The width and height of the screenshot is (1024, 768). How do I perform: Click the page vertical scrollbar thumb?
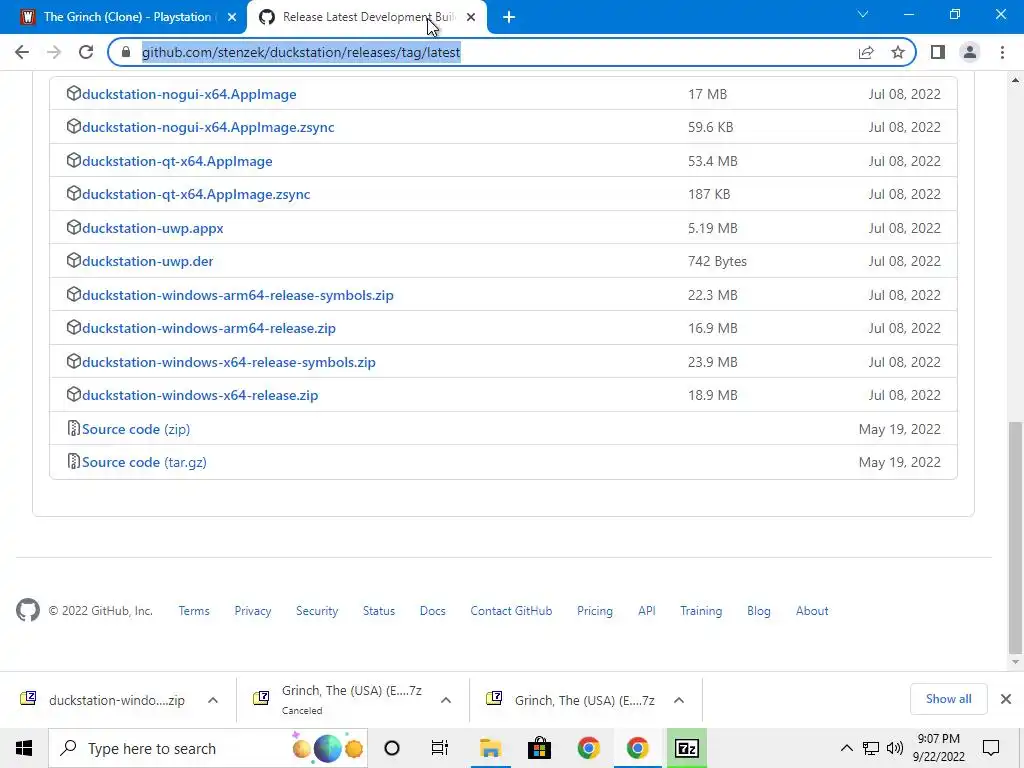tap(1015, 537)
